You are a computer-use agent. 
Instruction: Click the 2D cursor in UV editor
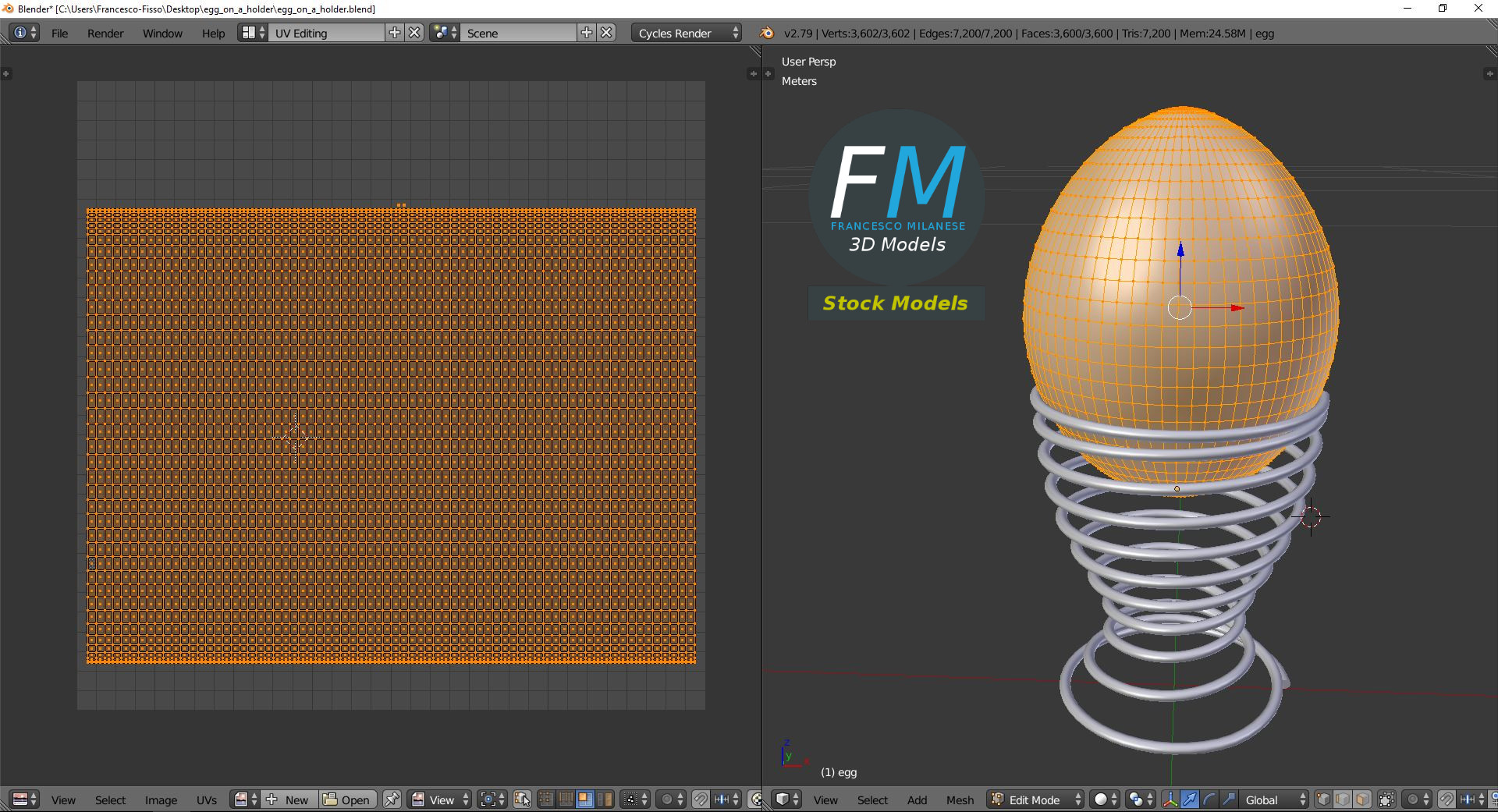(x=295, y=437)
